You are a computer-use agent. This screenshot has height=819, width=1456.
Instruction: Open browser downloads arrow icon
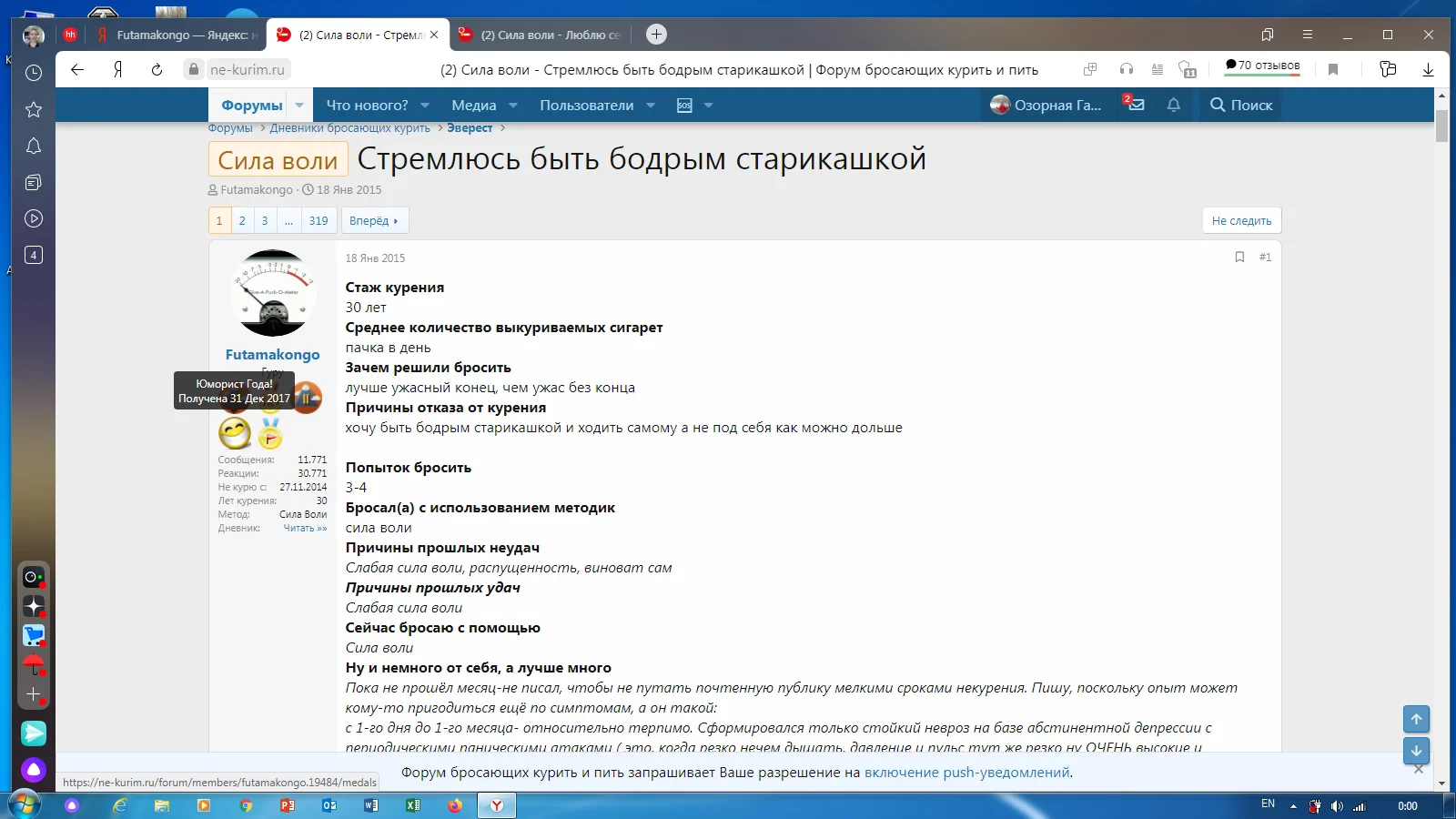click(x=1427, y=69)
